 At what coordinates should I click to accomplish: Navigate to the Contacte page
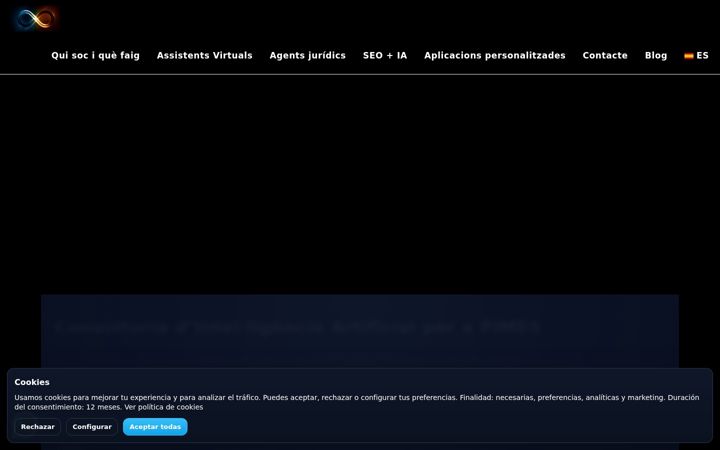[x=605, y=56]
